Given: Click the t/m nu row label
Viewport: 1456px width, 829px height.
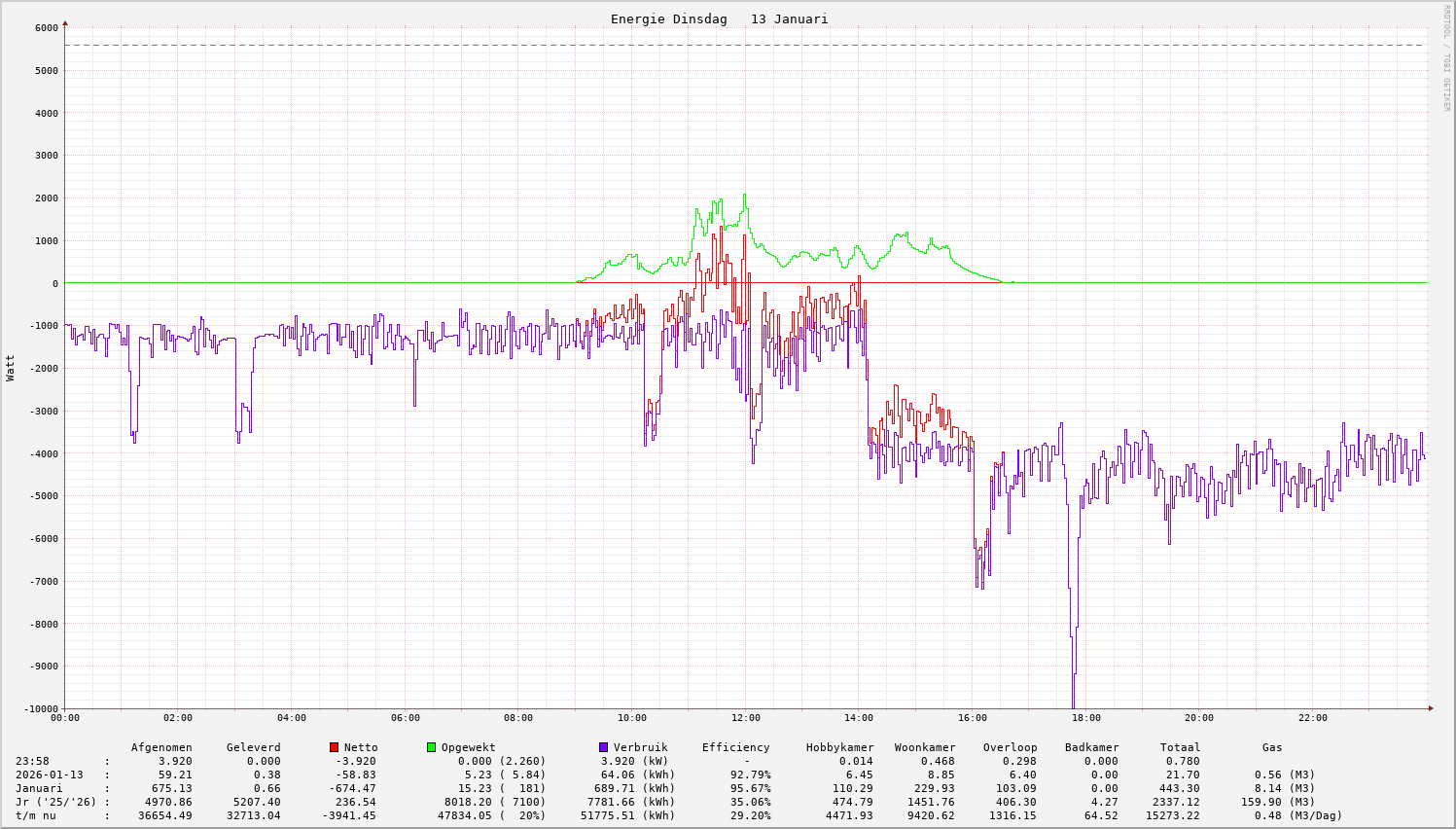Looking at the screenshot, I should pyautogui.click(x=36, y=815).
